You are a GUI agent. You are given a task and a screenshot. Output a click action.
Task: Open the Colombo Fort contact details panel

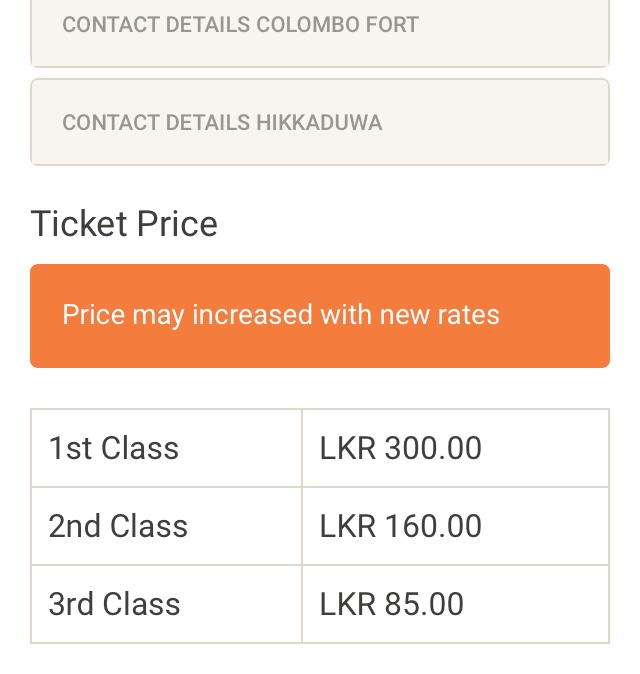coord(320,30)
